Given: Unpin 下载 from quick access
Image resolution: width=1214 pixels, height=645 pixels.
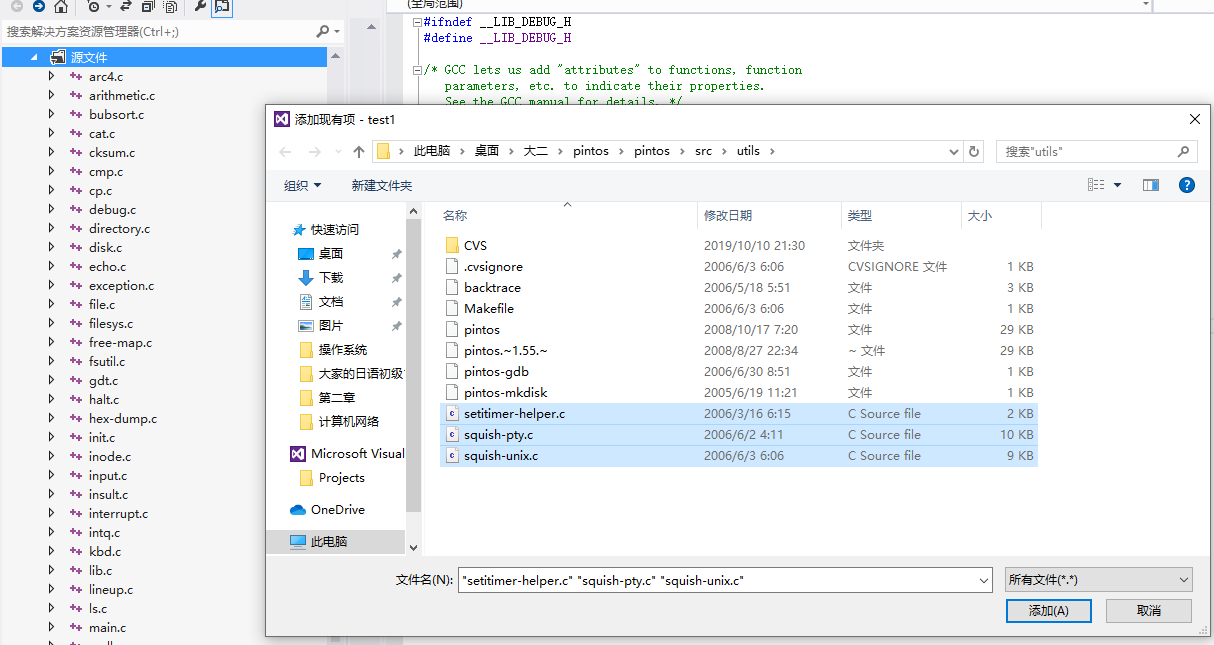Looking at the screenshot, I should tap(397, 277).
